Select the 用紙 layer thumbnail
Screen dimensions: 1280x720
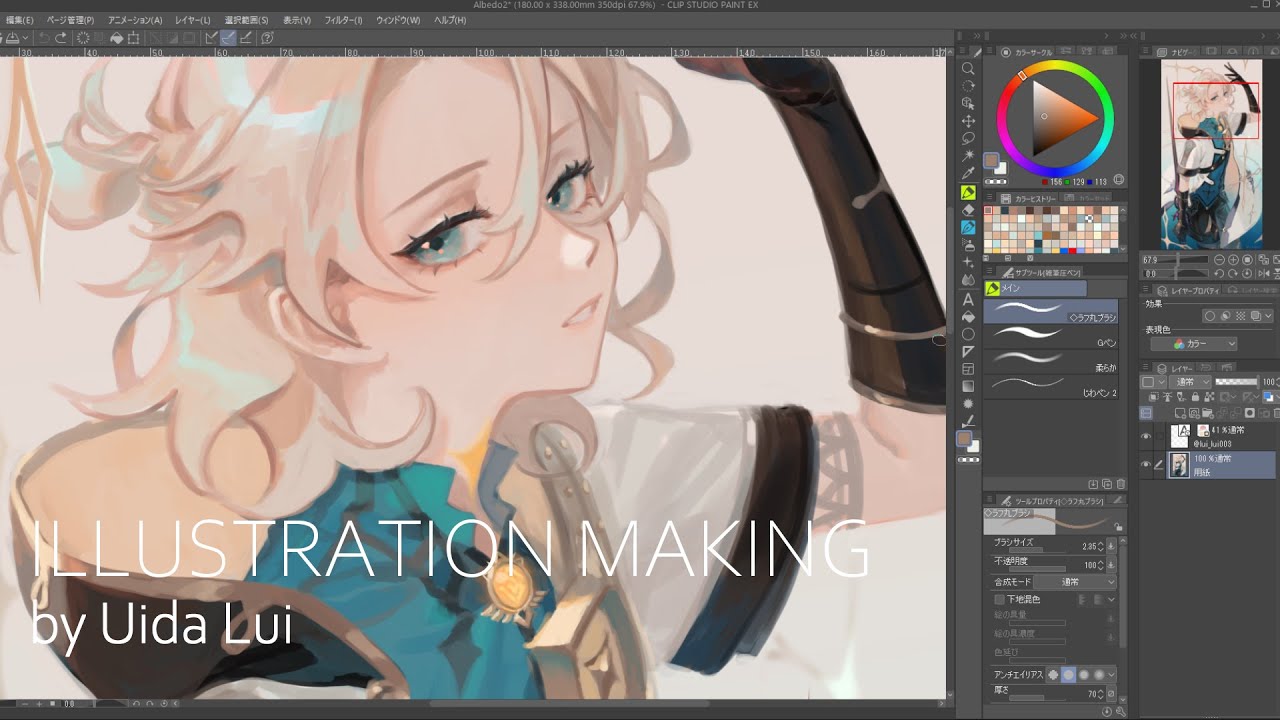tap(1179, 465)
